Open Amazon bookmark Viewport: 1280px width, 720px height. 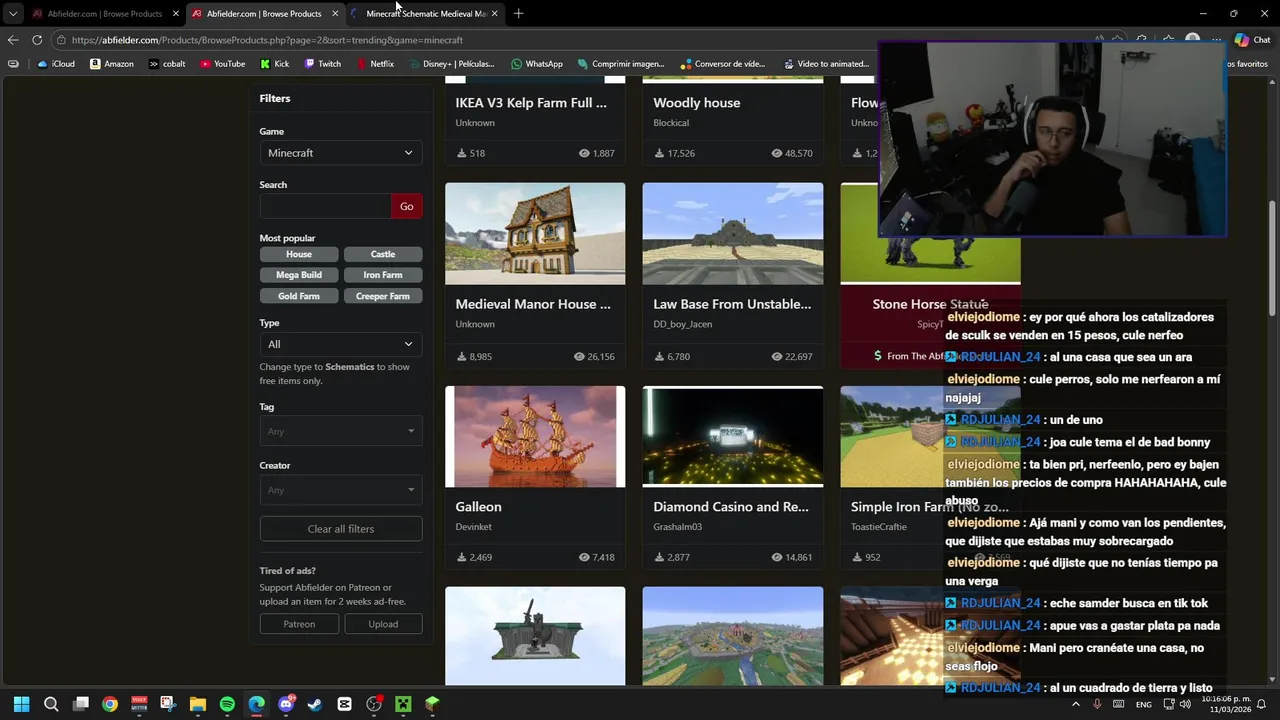[x=111, y=64]
